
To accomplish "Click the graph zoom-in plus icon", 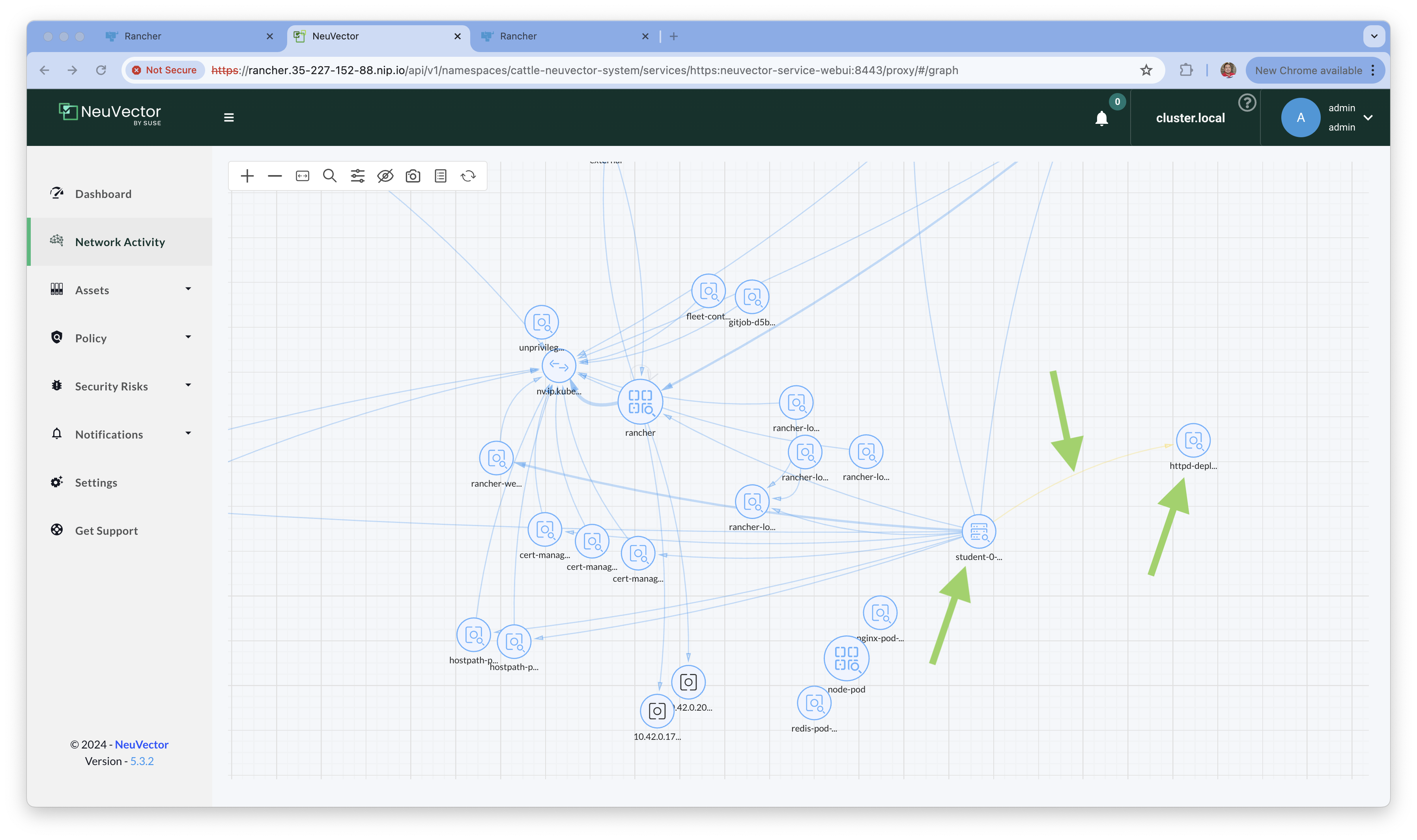I will coord(247,176).
